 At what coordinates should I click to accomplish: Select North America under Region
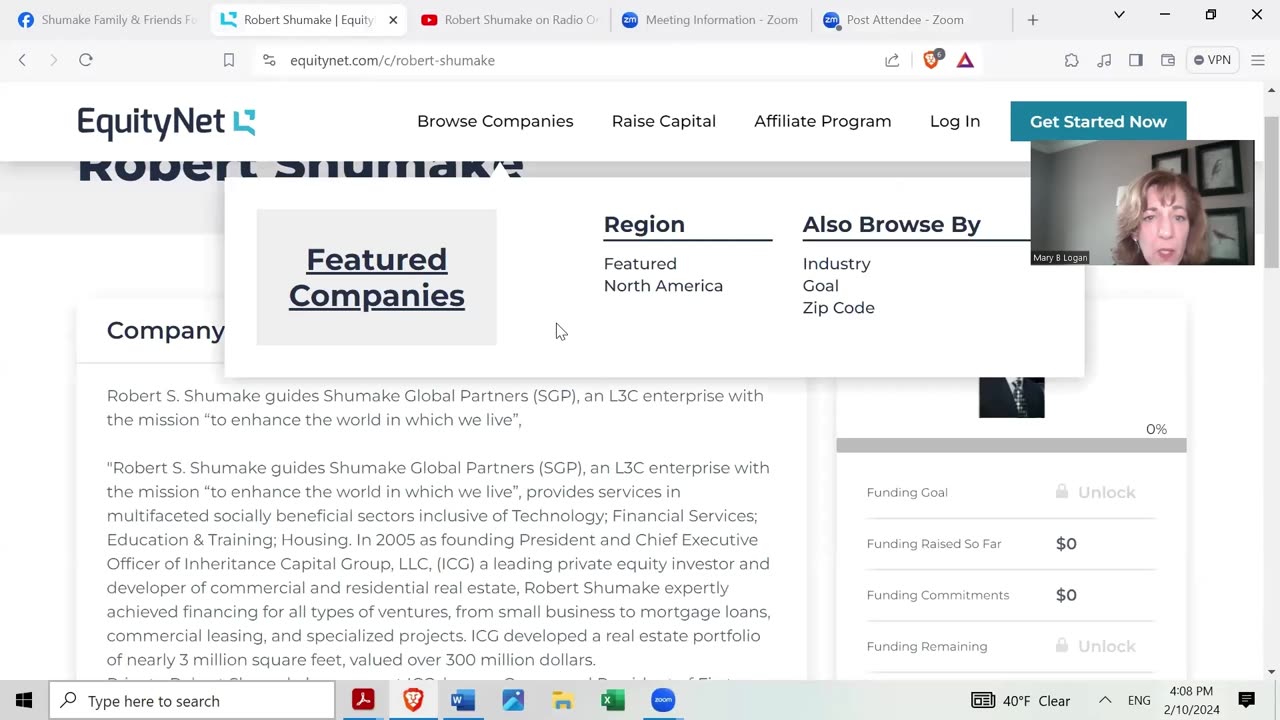coord(663,286)
